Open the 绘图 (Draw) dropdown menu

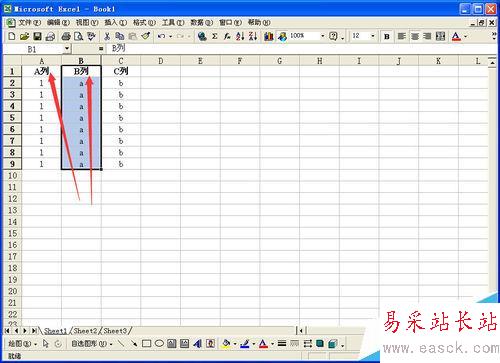[22, 344]
